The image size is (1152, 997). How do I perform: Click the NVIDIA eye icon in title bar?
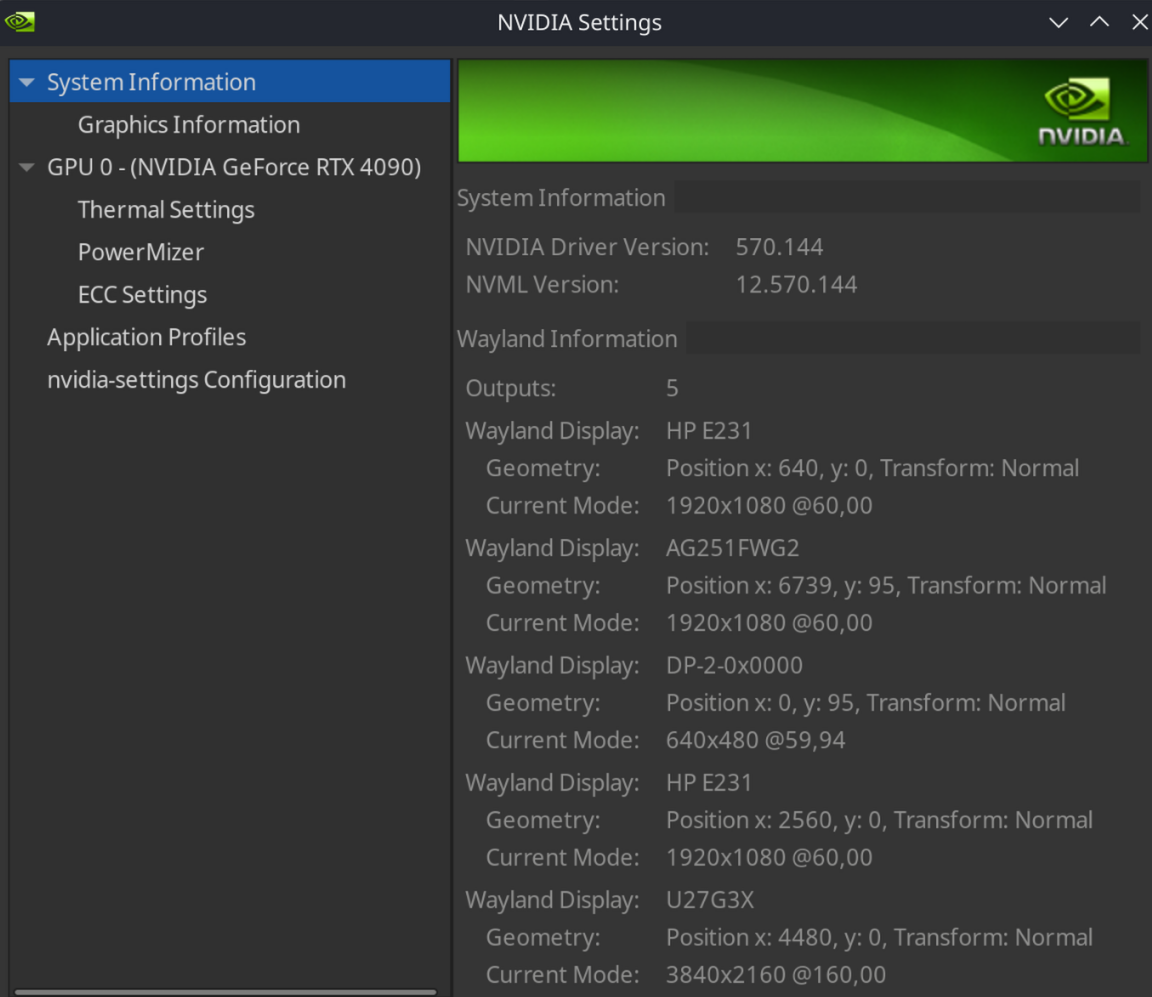point(19,21)
